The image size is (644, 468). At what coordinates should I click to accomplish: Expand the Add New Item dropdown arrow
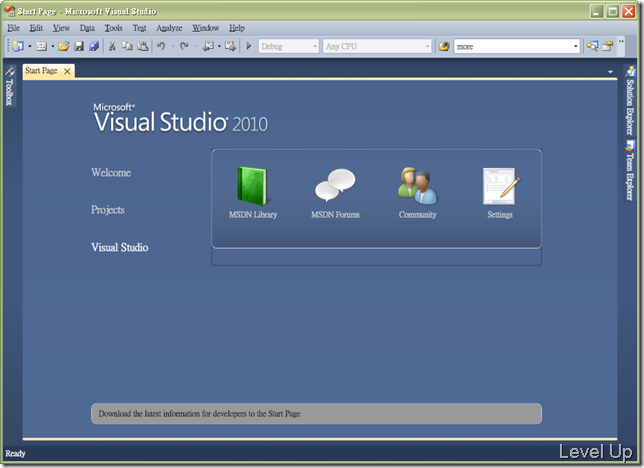[x=53, y=46]
